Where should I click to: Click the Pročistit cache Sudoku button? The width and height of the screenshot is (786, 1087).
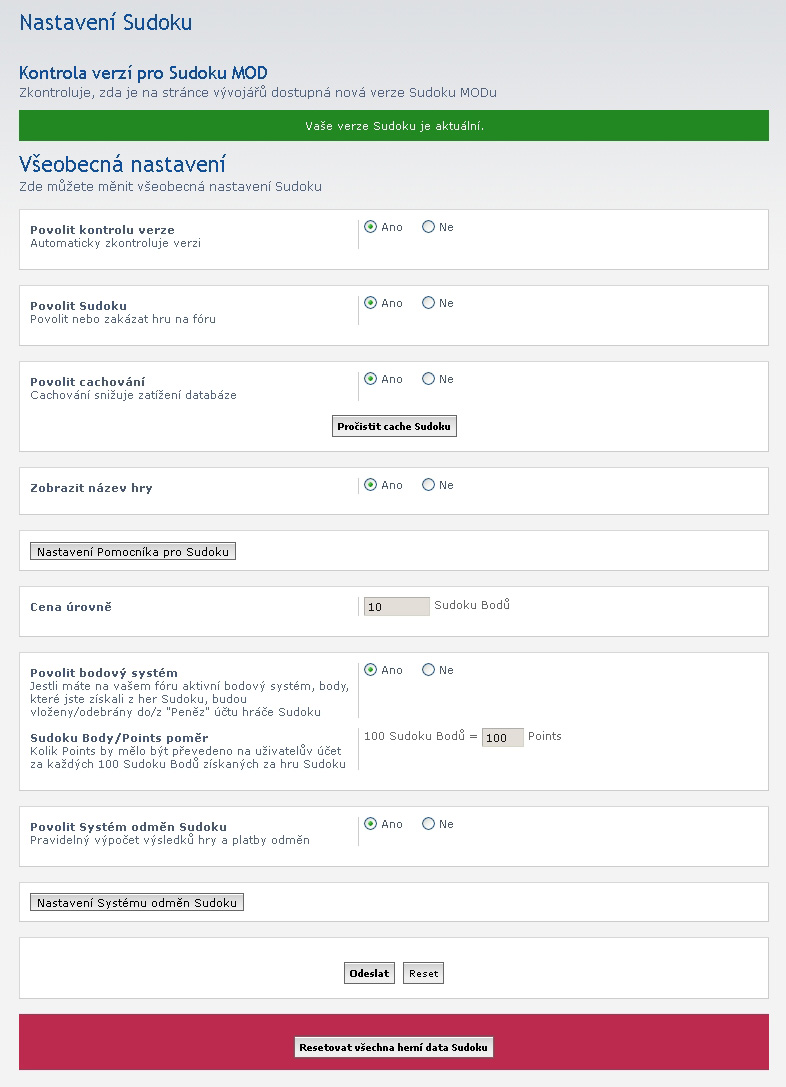coord(394,426)
